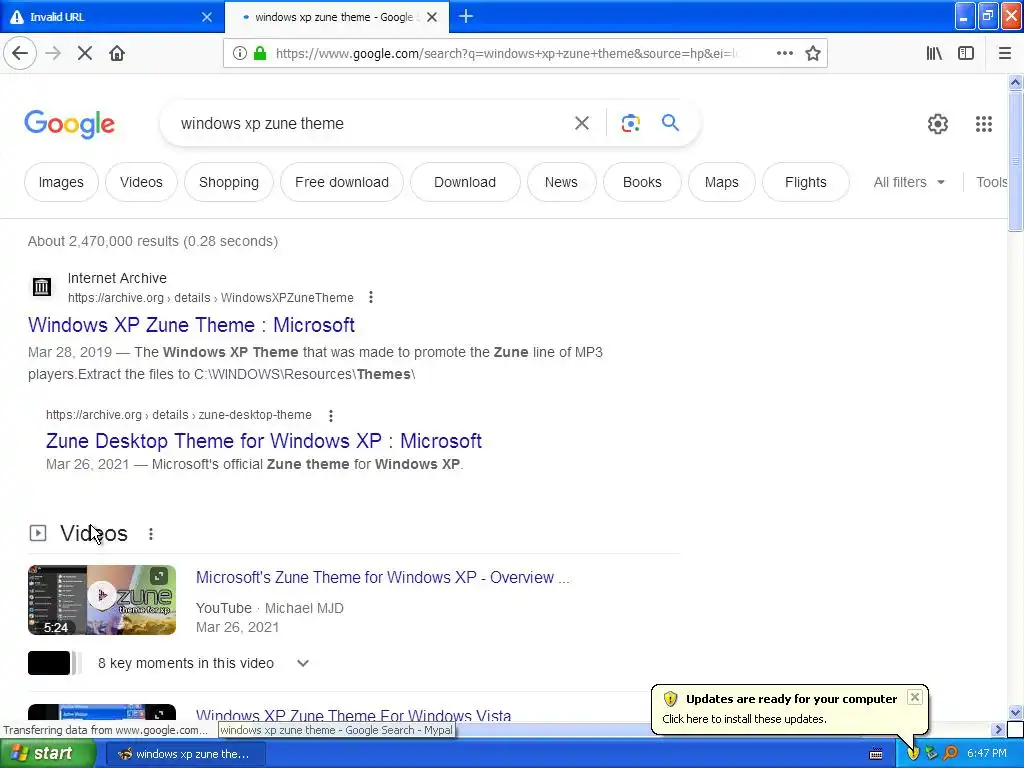Close the Invalid URL tab

(x=206, y=17)
